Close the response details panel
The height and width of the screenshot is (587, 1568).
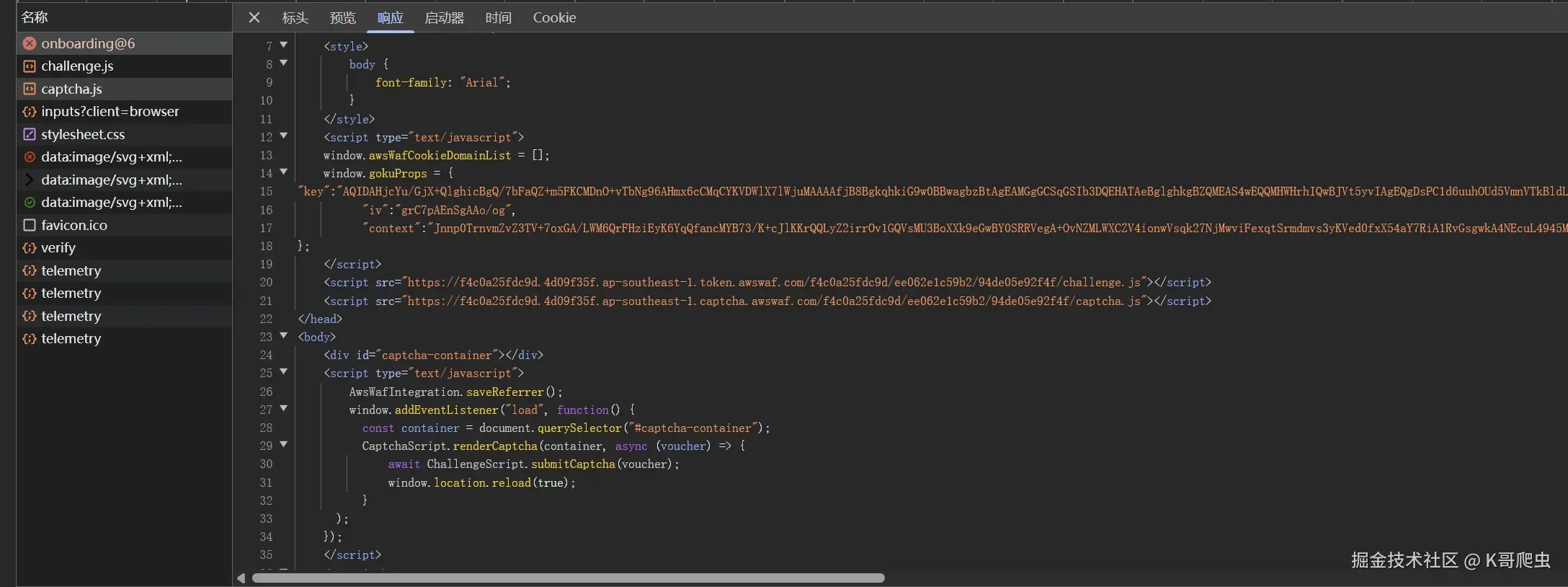click(254, 17)
